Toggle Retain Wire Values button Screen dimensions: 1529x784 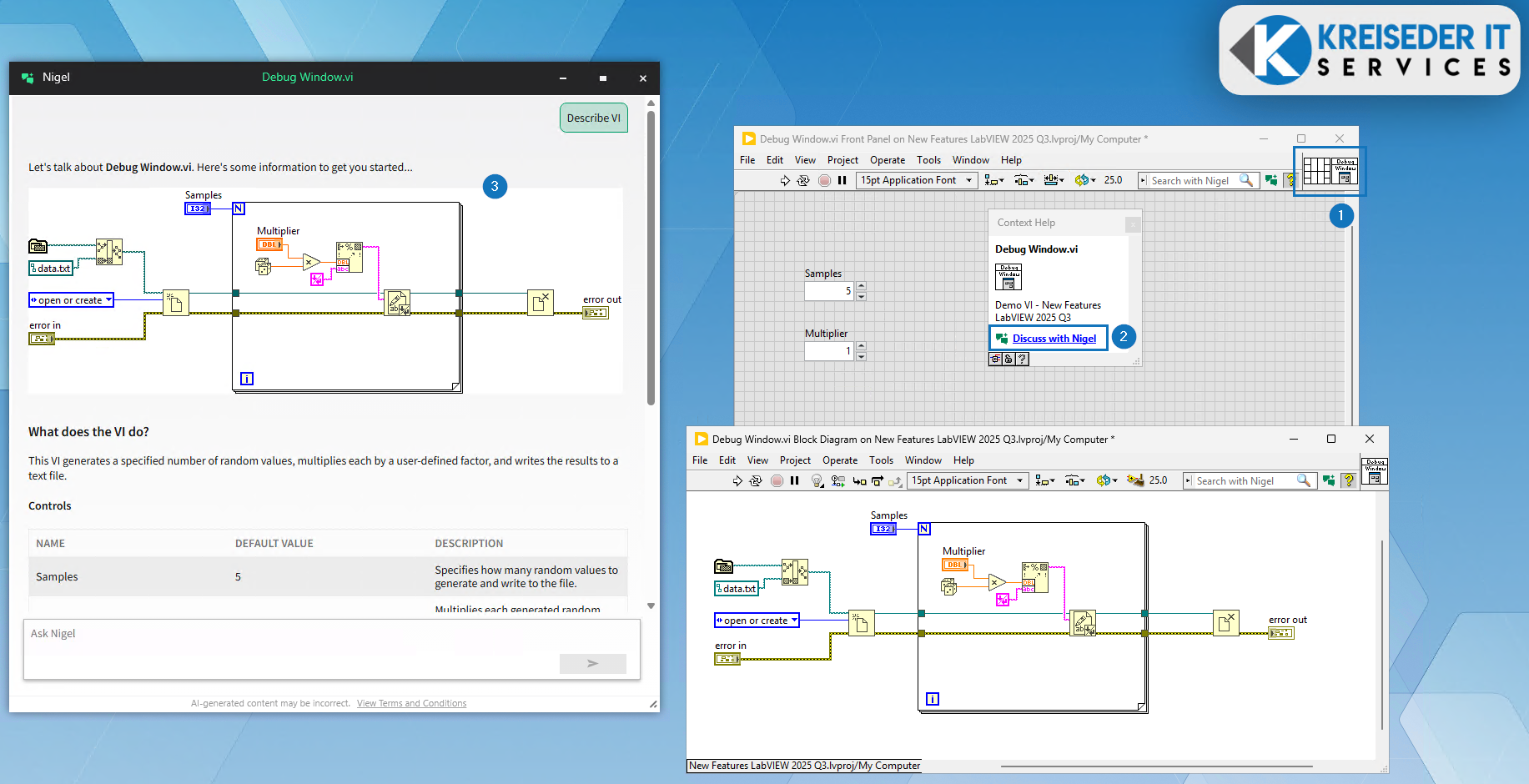coord(838,480)
